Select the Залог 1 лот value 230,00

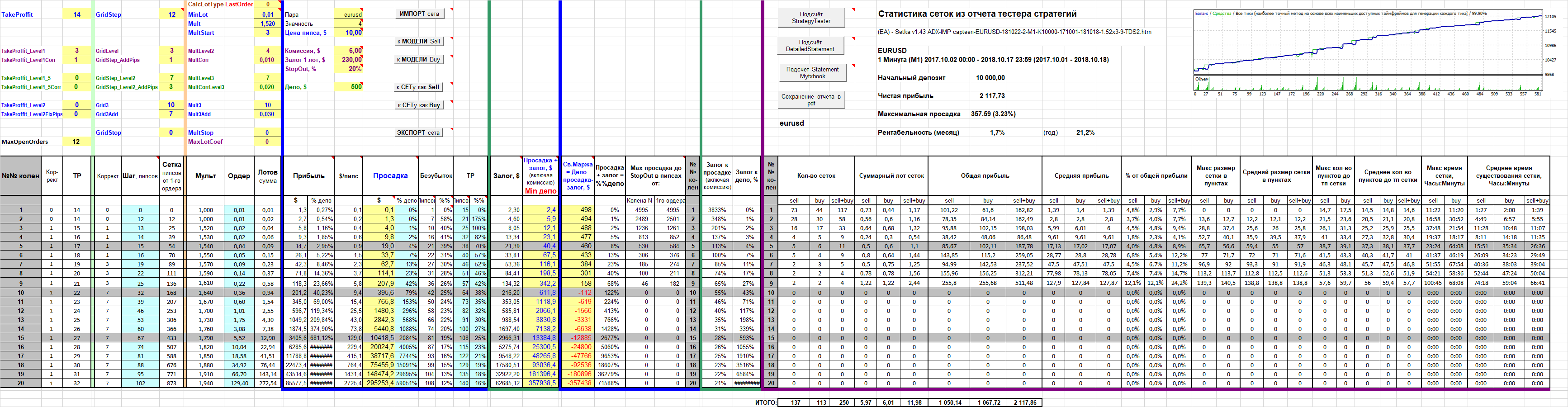pyautogui.click(x=349, y=60)
